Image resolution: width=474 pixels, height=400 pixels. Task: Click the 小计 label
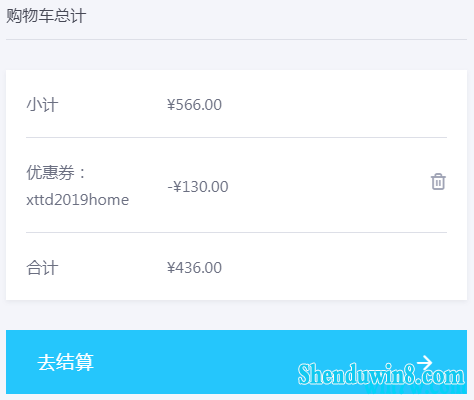coord(42,105)
